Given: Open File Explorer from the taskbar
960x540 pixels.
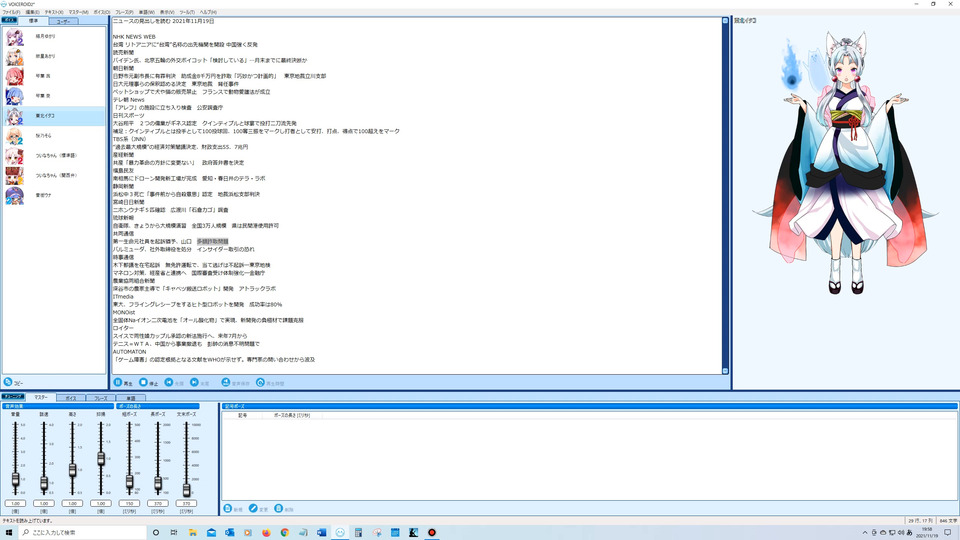Looking at the screenshot, I should [x=192, y=533].
